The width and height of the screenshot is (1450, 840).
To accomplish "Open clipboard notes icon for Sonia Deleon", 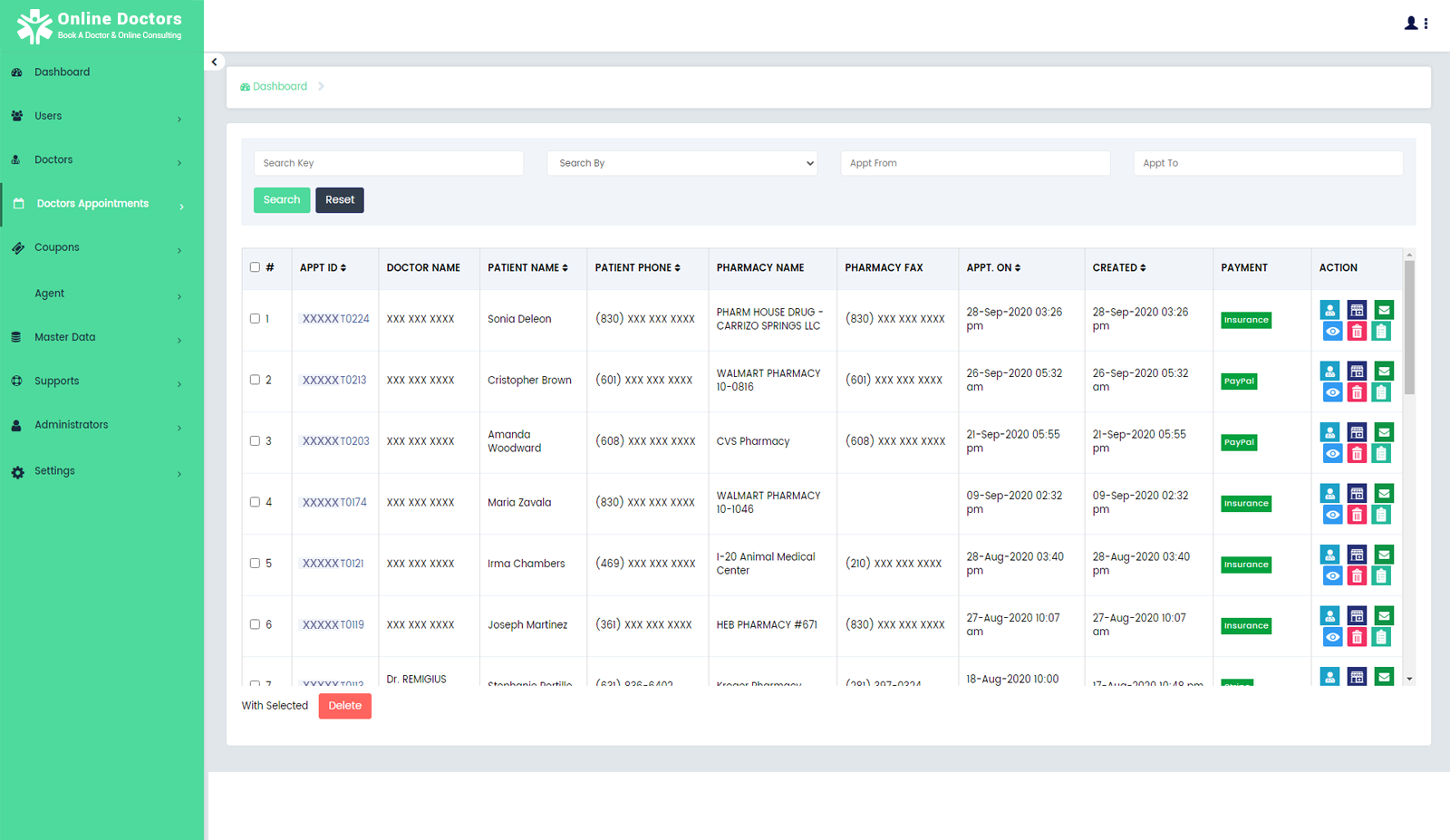I will (x=1381, y=332).
